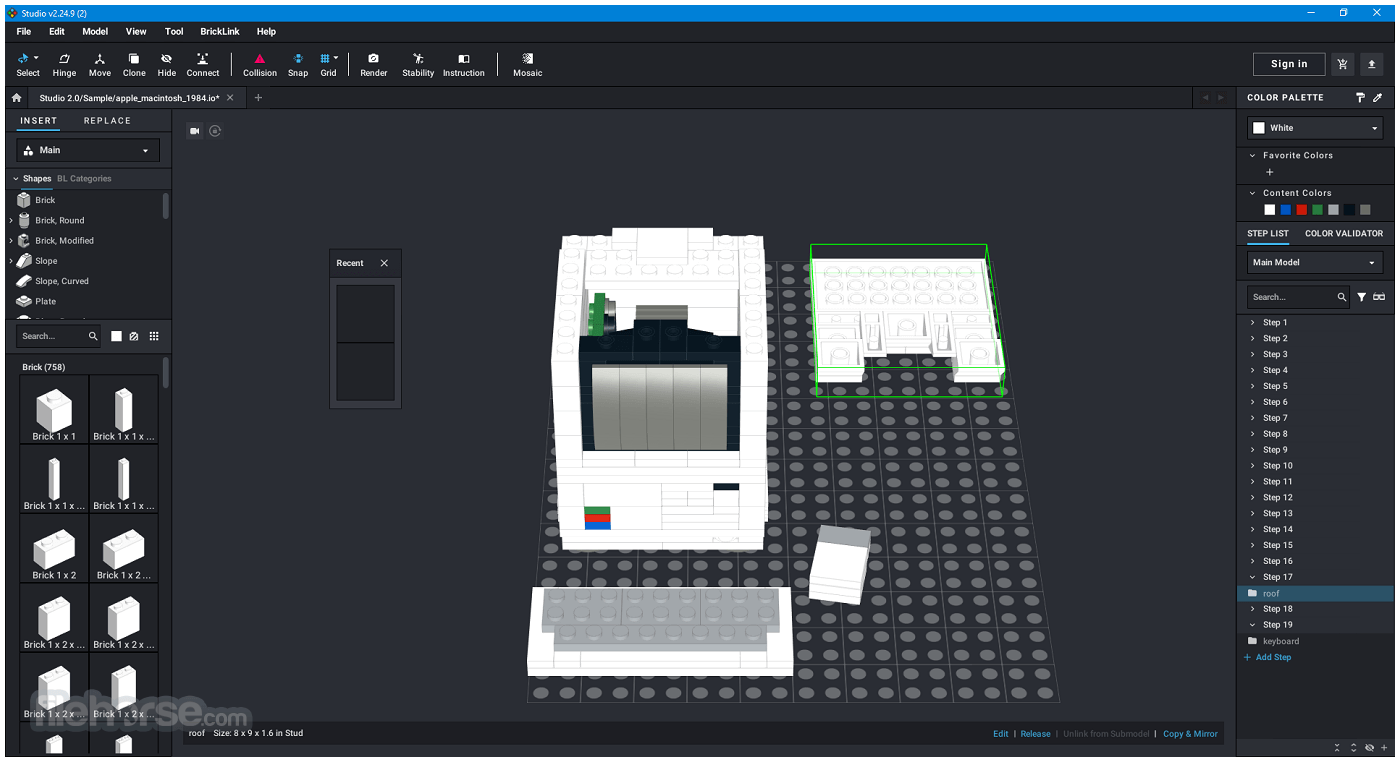Switch to the COLOR VALIDATOR tab
1400x762 pixels.
(1344, 234)
